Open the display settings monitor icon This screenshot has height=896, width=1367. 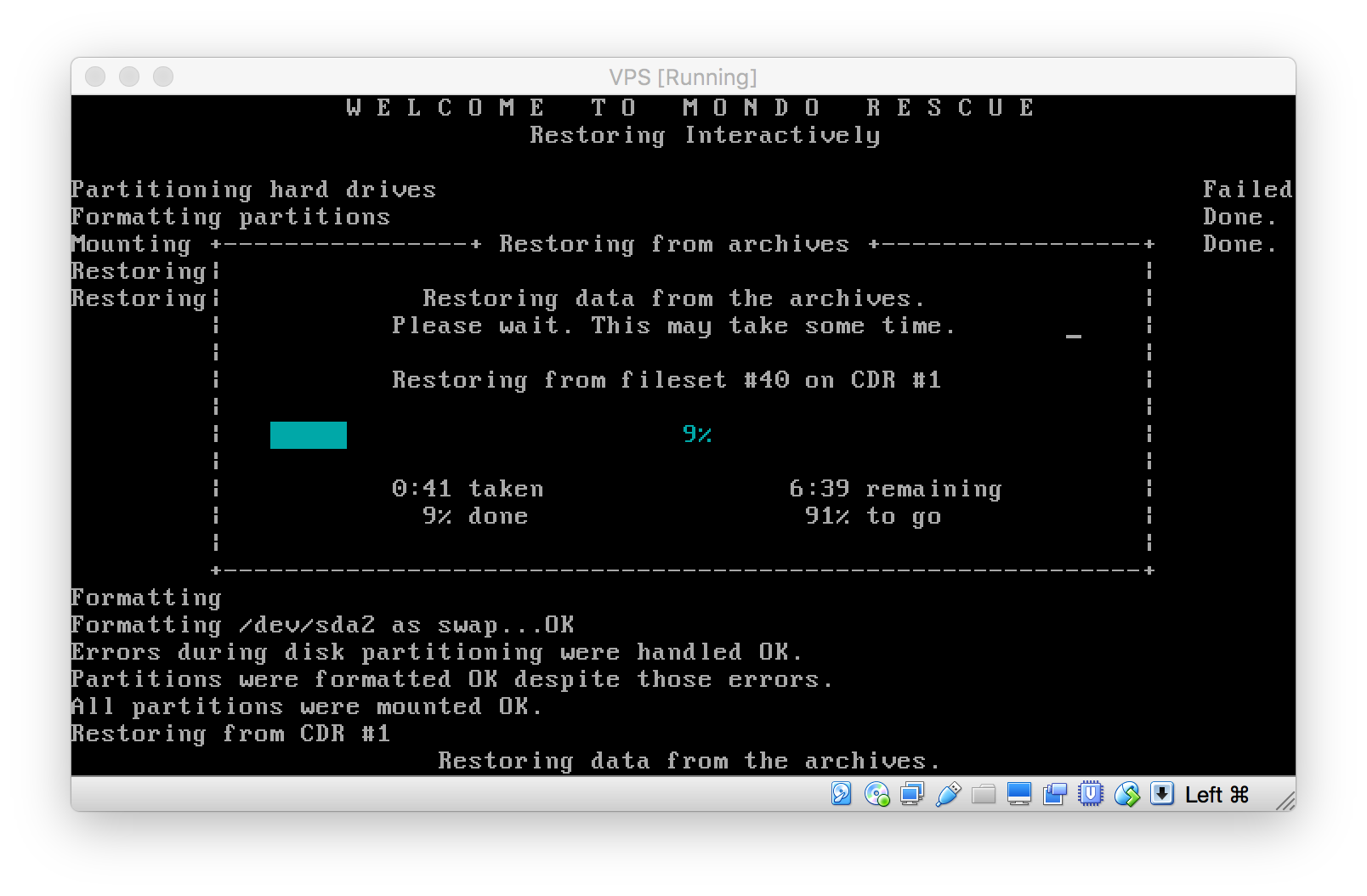point(1018,794)
